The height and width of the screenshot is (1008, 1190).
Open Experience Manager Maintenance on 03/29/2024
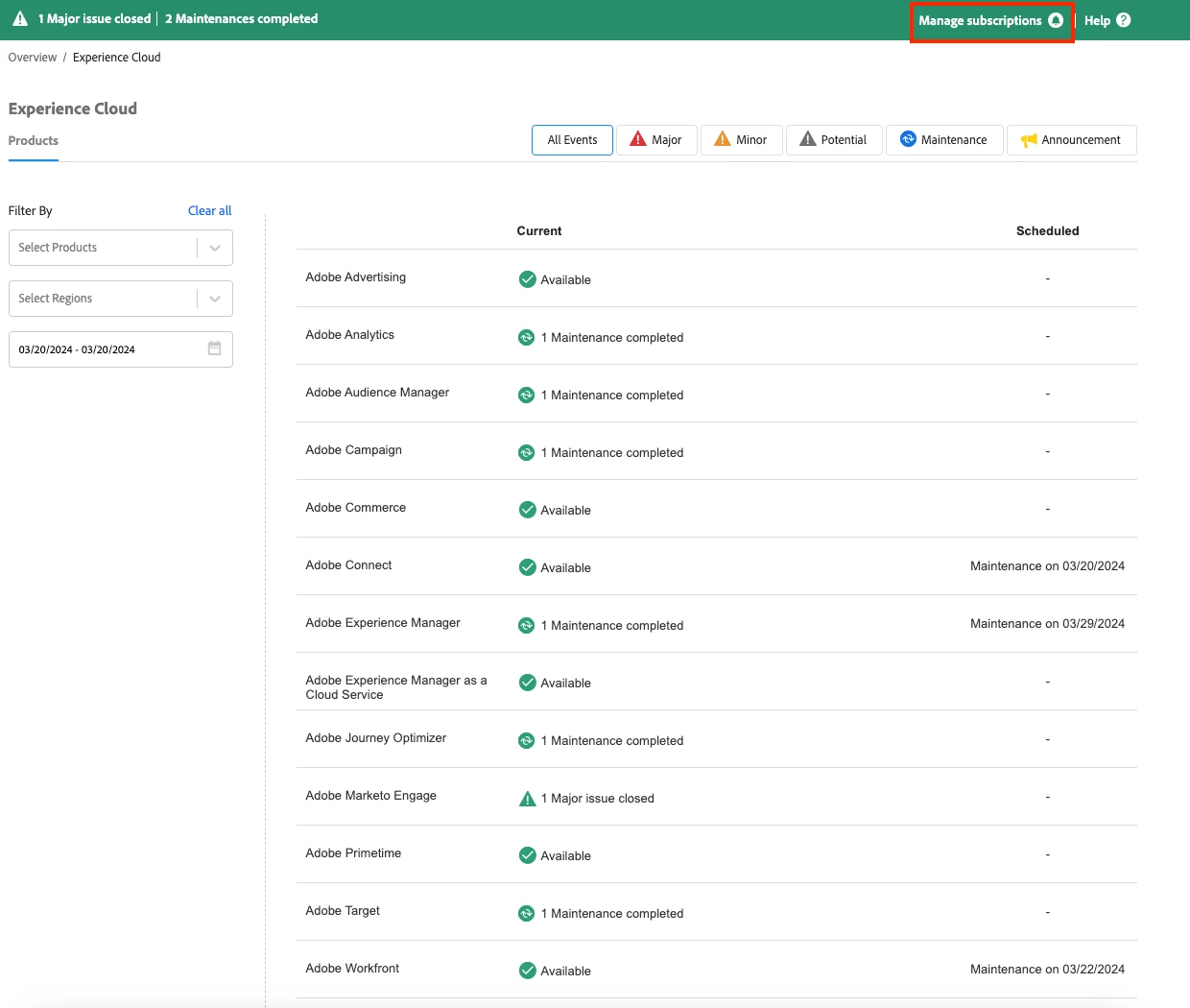[1047, 624]
